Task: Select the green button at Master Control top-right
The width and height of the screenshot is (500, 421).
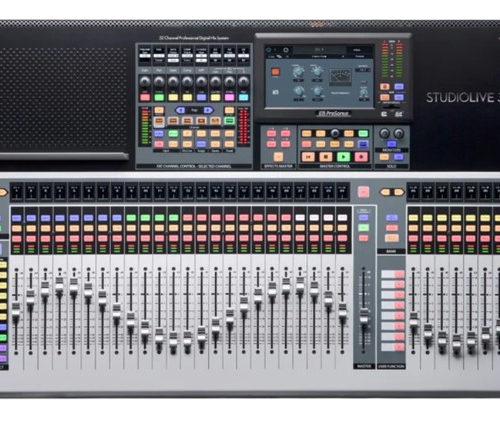Action: [363, 134]
